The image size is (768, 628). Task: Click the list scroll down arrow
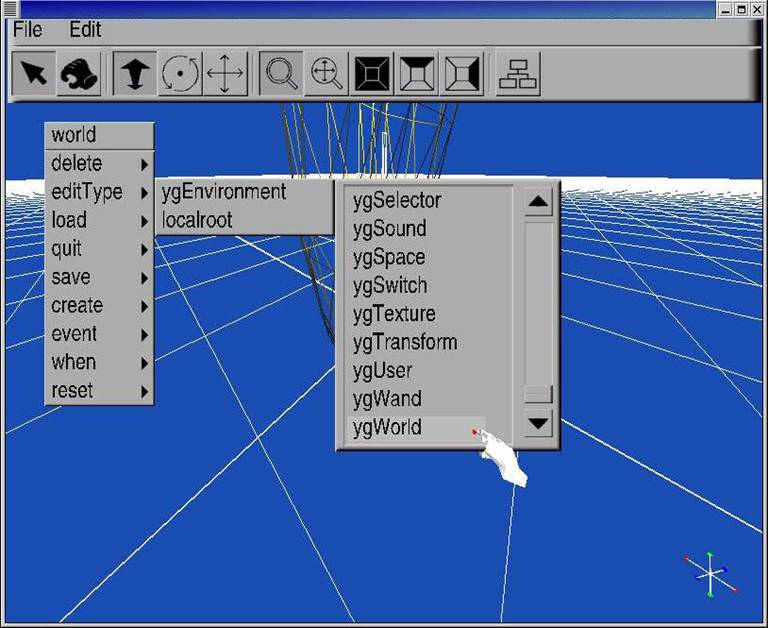538,423
